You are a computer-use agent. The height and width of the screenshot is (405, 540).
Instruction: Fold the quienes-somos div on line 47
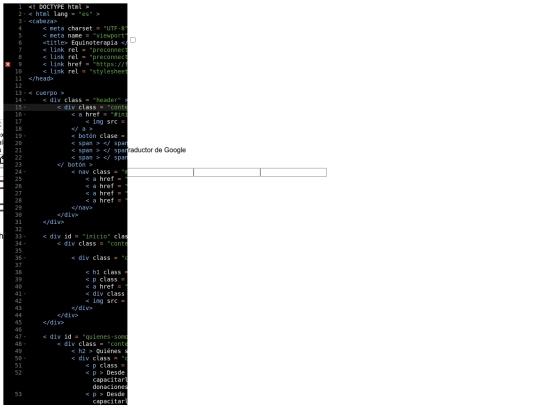coord(25,337)
